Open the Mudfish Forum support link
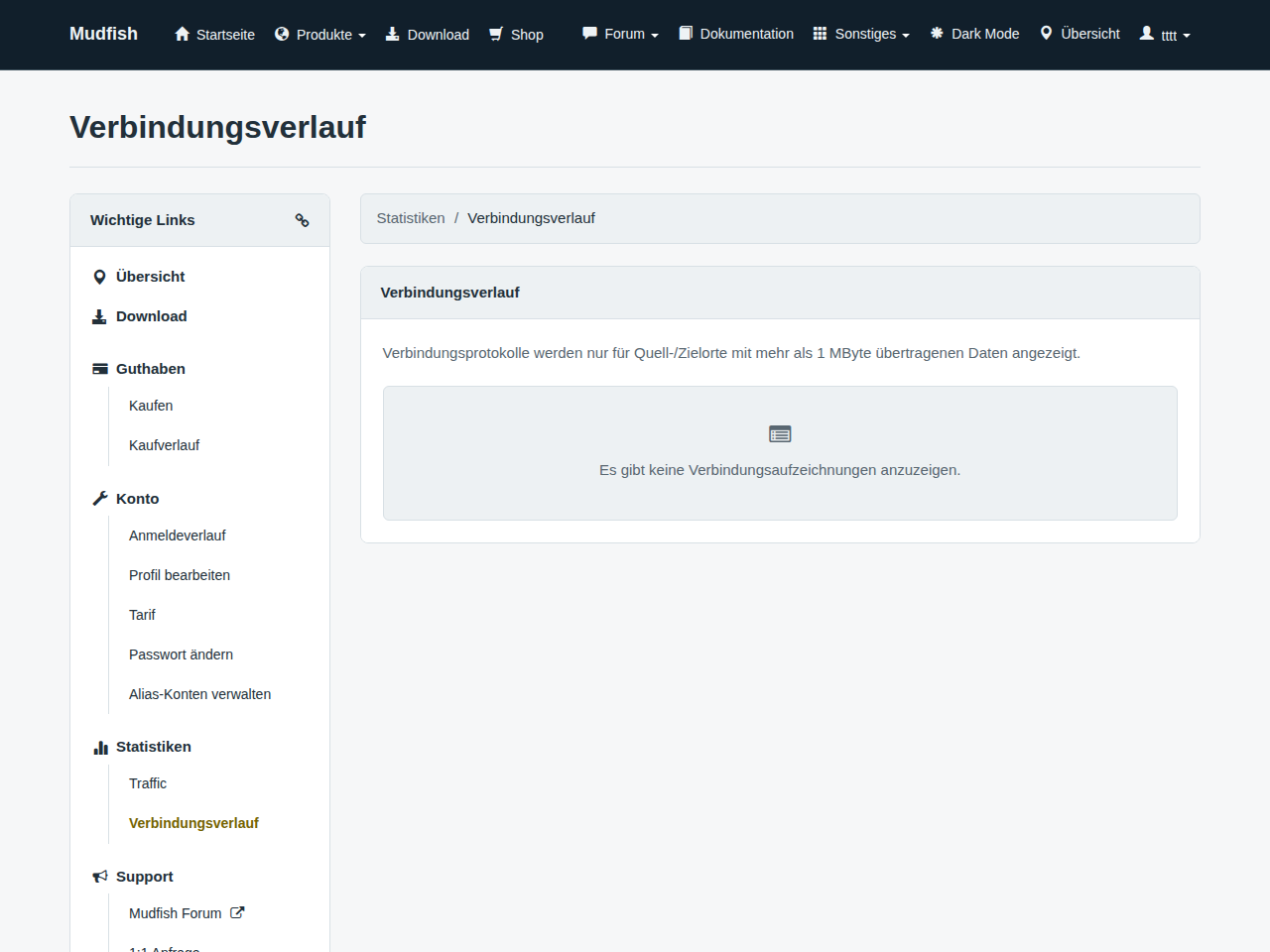Screen dimensions: 1270x952 (x=176, y=913)
